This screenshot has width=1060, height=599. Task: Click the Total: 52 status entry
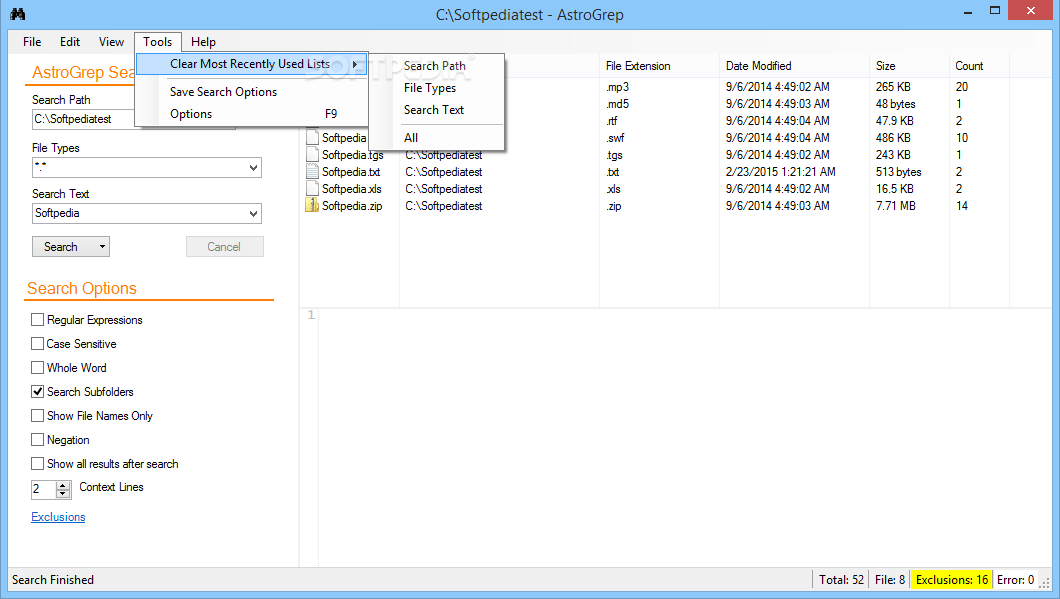(x=841, y=580)
